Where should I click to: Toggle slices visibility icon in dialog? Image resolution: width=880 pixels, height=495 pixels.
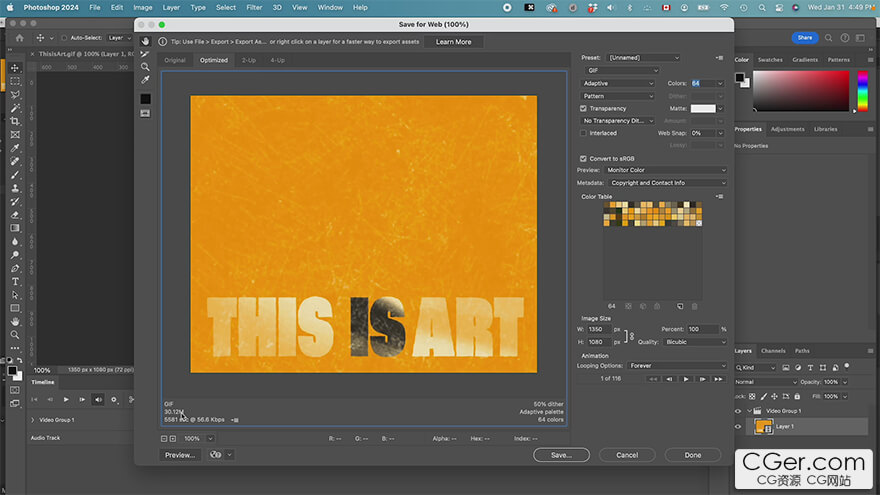tap(145, 113)
